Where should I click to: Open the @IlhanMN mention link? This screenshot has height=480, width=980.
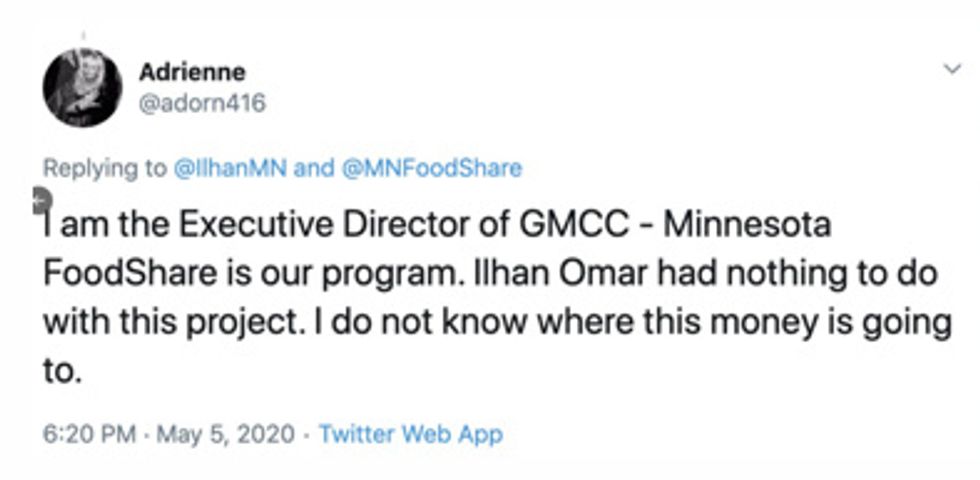[x=231, y=168]
